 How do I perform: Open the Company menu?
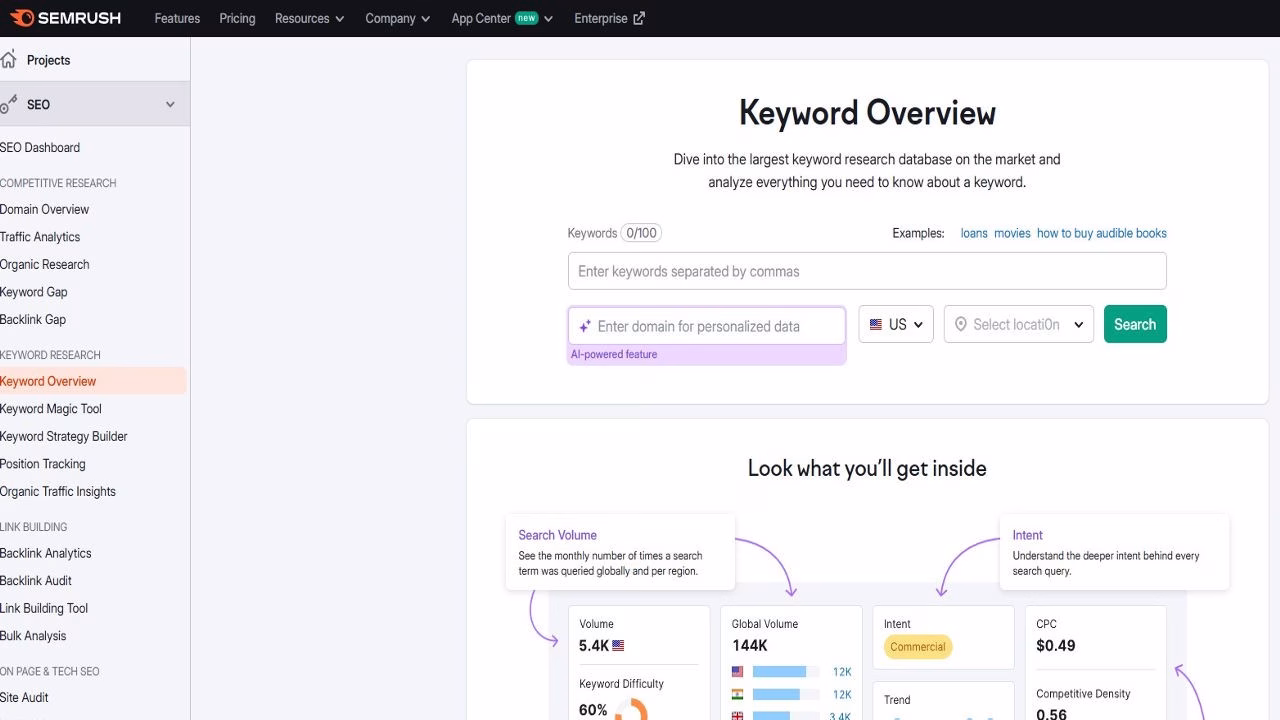(x=397, y=18)
